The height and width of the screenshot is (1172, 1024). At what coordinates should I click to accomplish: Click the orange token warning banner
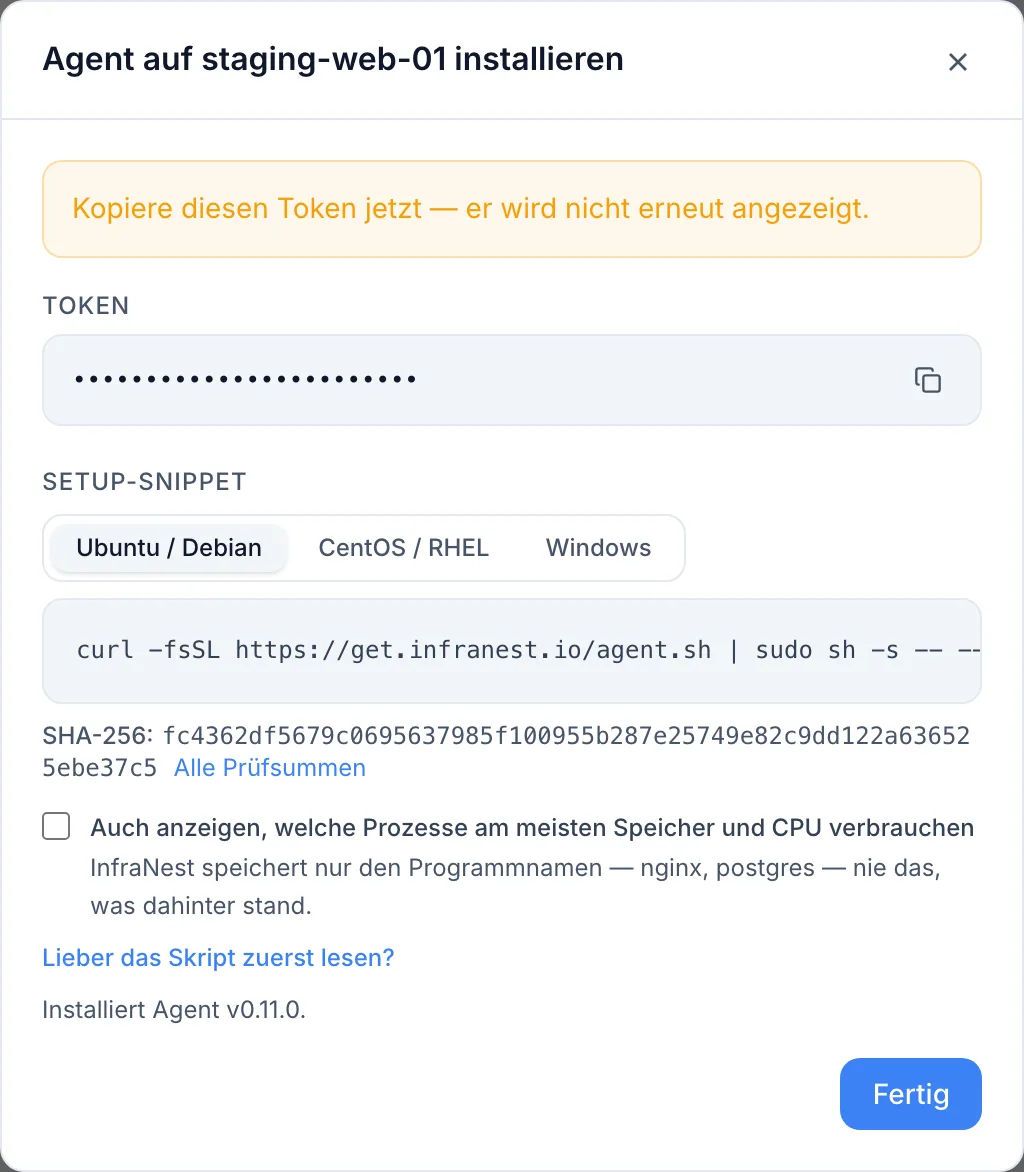pyautogui.click(x=511, y=209)
